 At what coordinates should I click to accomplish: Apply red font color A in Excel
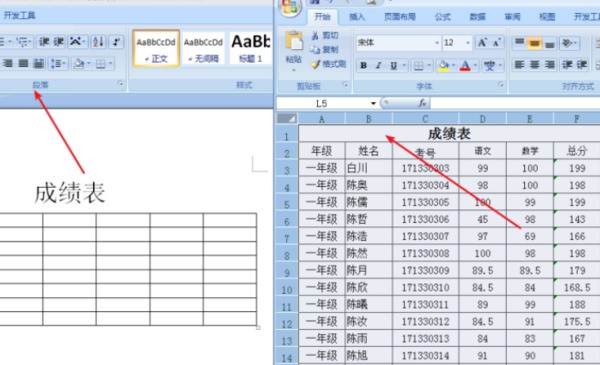pos(465,66)
